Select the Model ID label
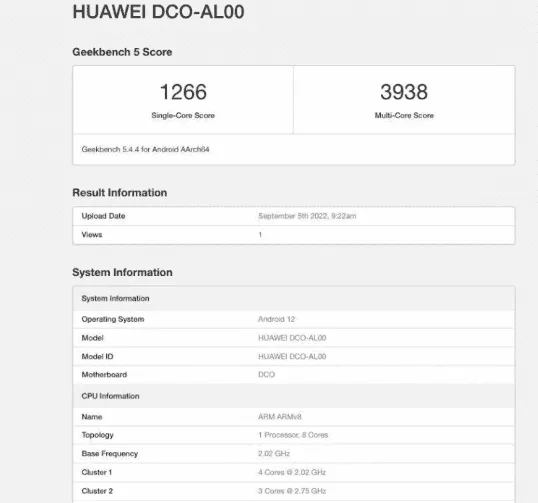The width and height of the screenshot is (538, 503). [97, 356]
